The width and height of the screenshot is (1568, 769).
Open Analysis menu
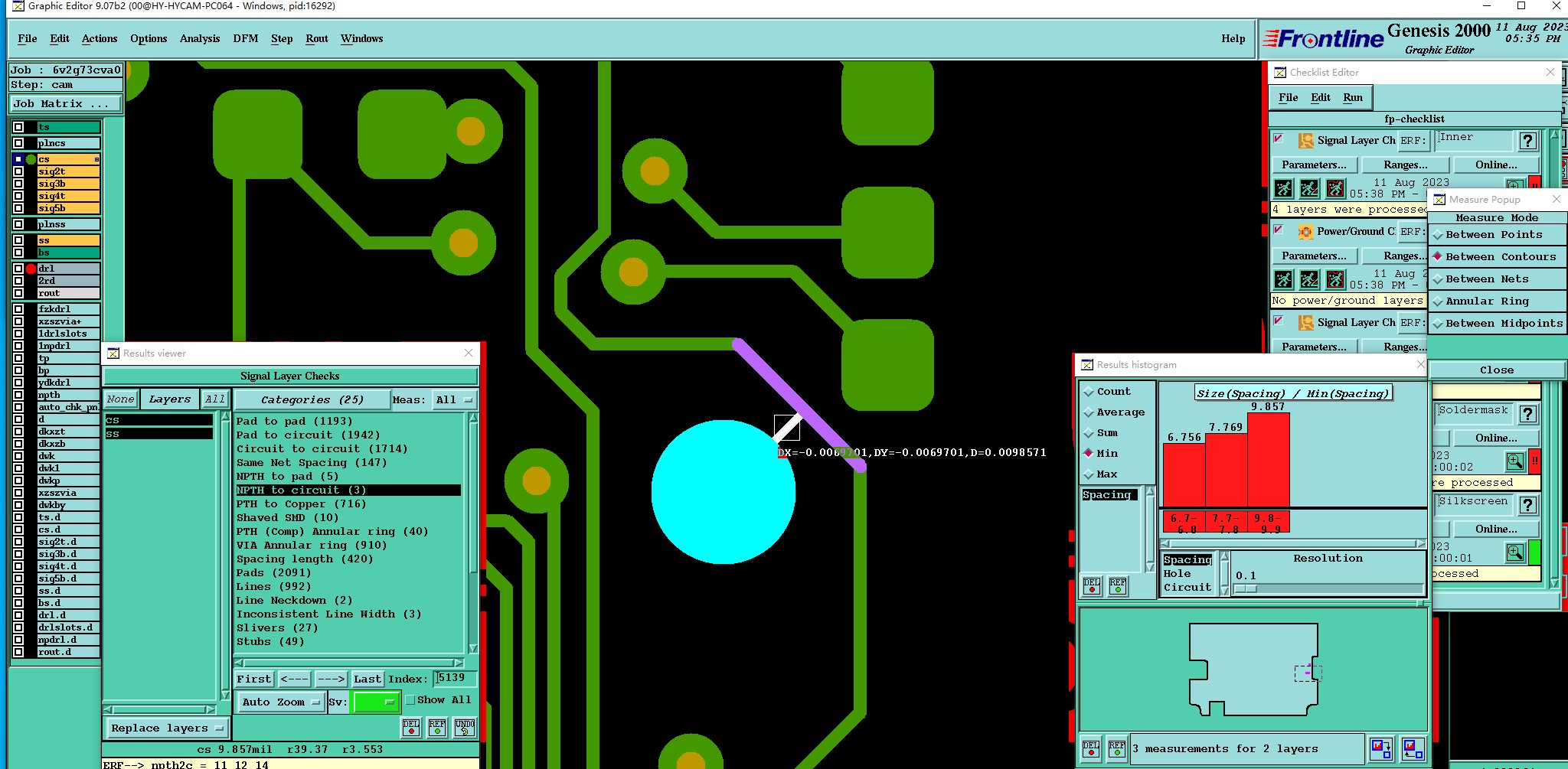200,39
